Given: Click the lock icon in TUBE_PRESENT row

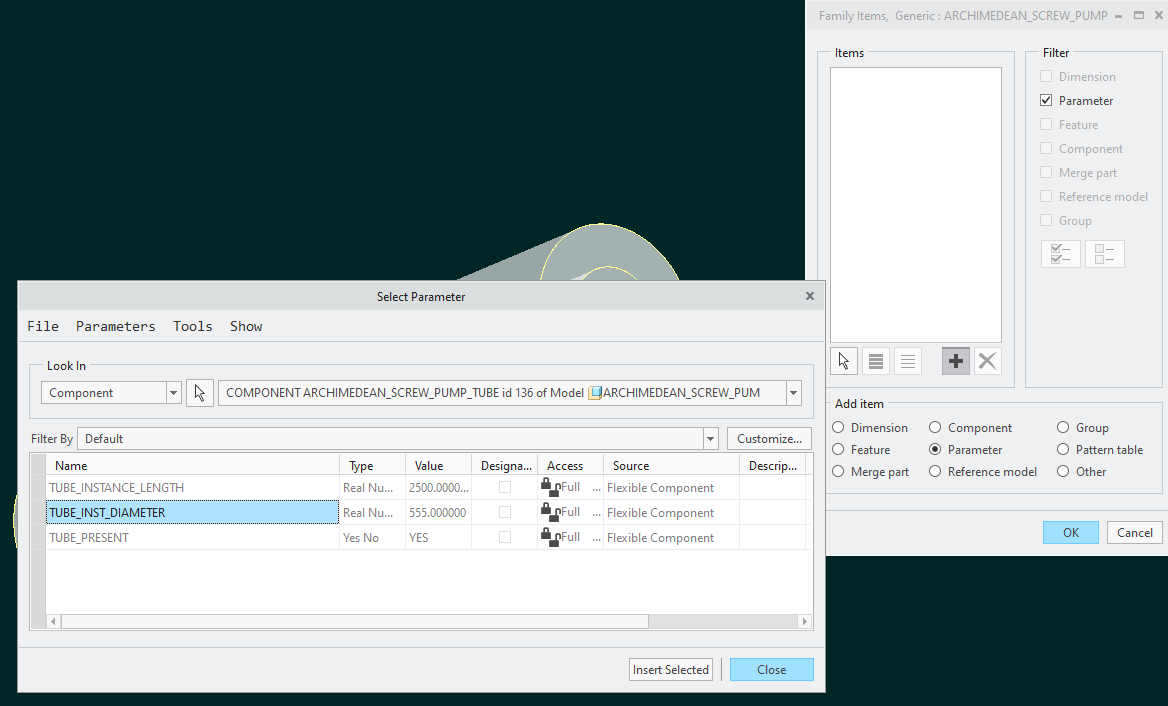Looking at the screenshot, I should click(547, 537).
